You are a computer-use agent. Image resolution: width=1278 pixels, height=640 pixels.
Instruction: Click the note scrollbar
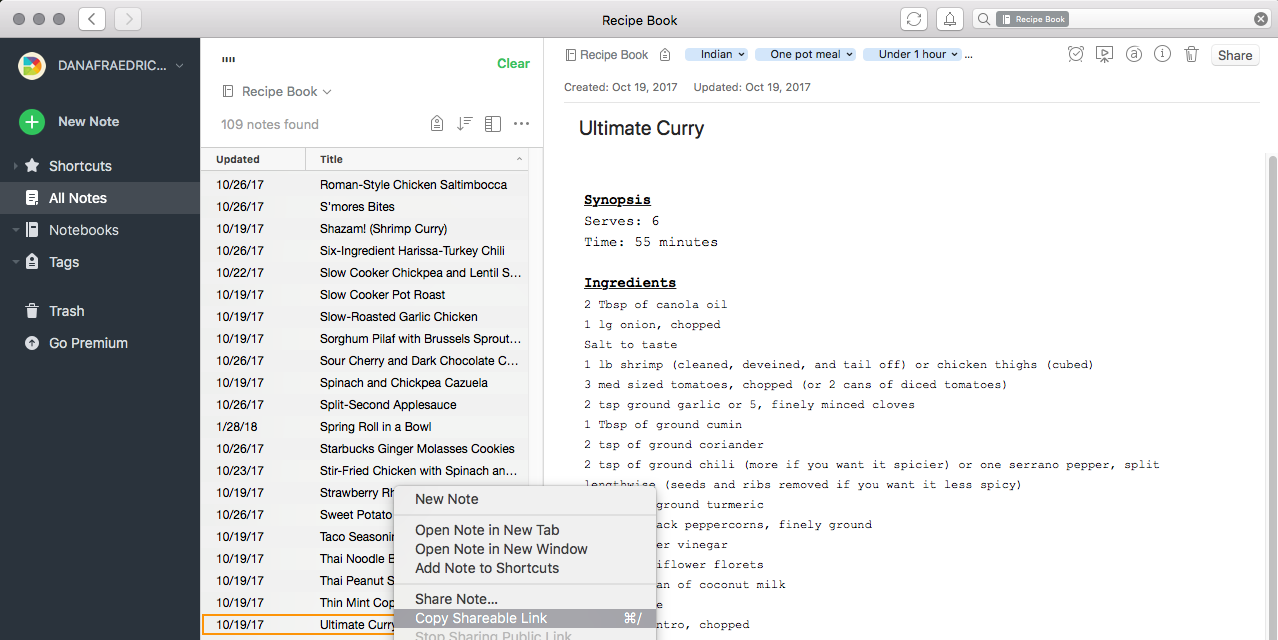1272,397
